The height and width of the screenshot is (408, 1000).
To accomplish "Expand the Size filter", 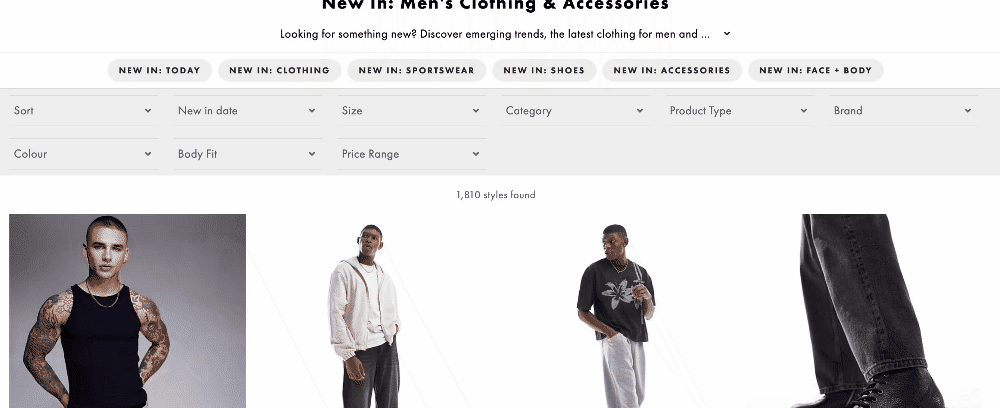I will tap(411, 110).
